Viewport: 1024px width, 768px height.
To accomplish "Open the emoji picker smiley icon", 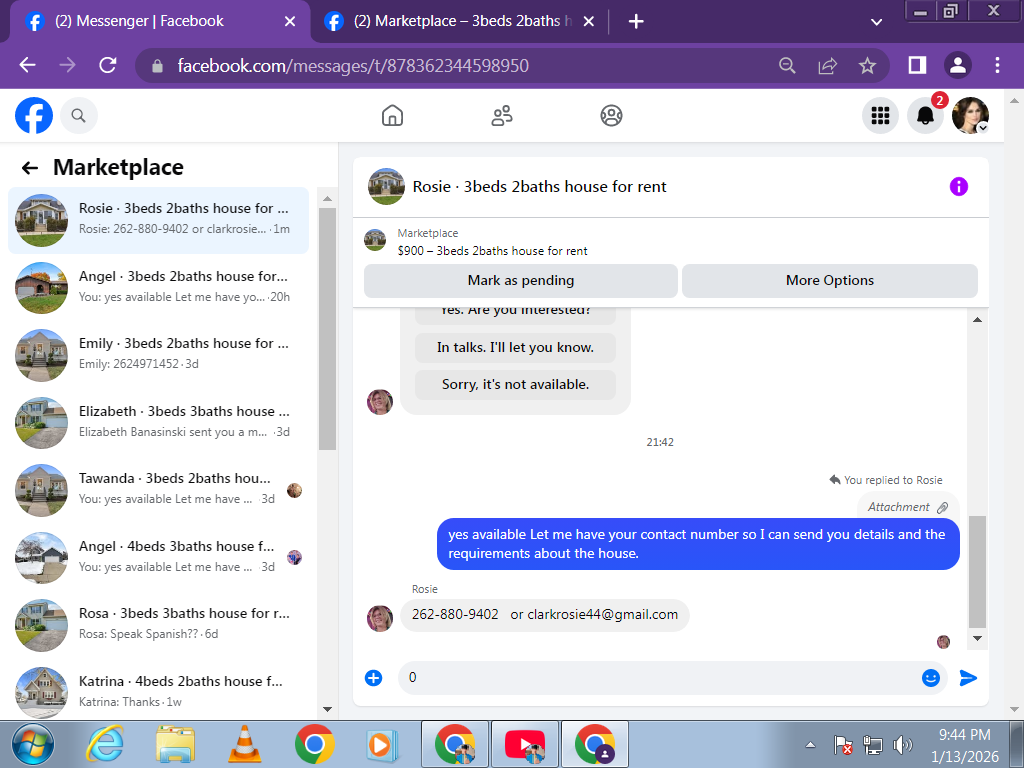I will (x=931, y=678).
